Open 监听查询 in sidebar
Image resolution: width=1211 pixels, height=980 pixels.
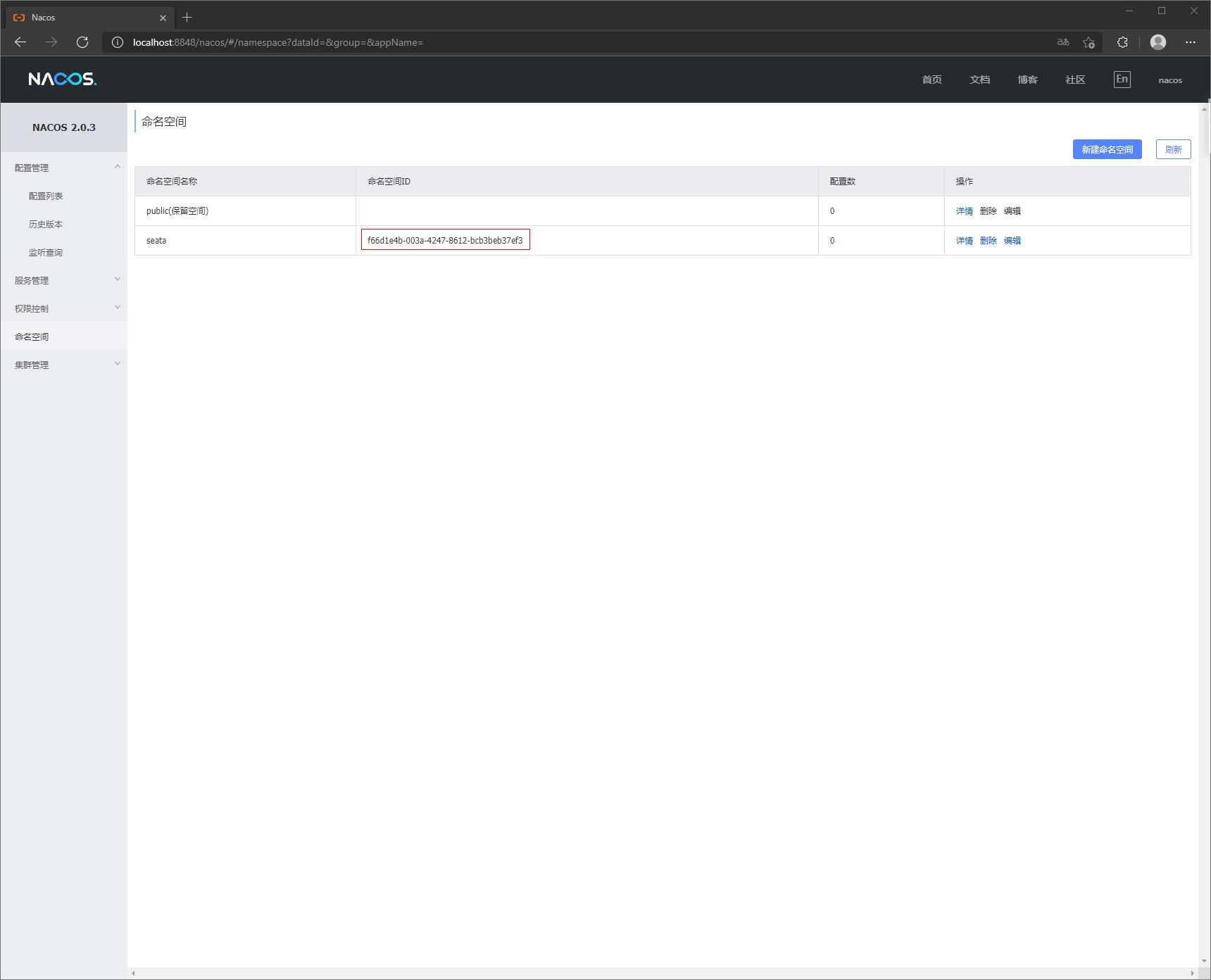pyautogui.click(x=46, y=252)
